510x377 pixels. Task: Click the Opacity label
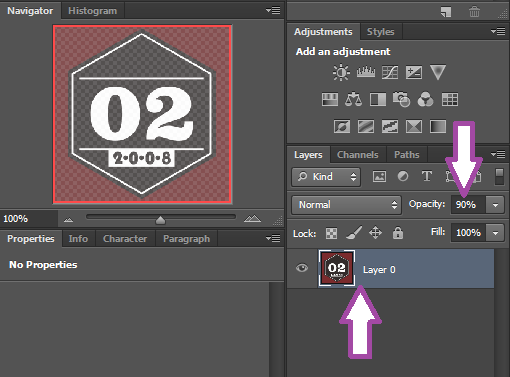click(427, 204)
